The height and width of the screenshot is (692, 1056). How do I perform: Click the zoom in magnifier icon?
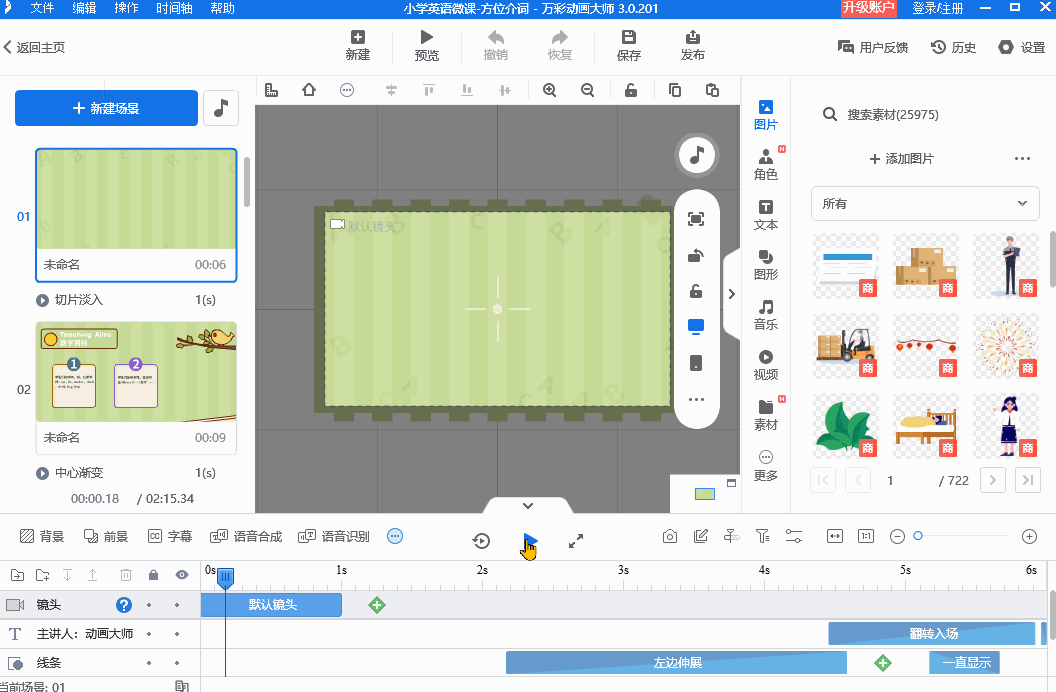[549, 90]
